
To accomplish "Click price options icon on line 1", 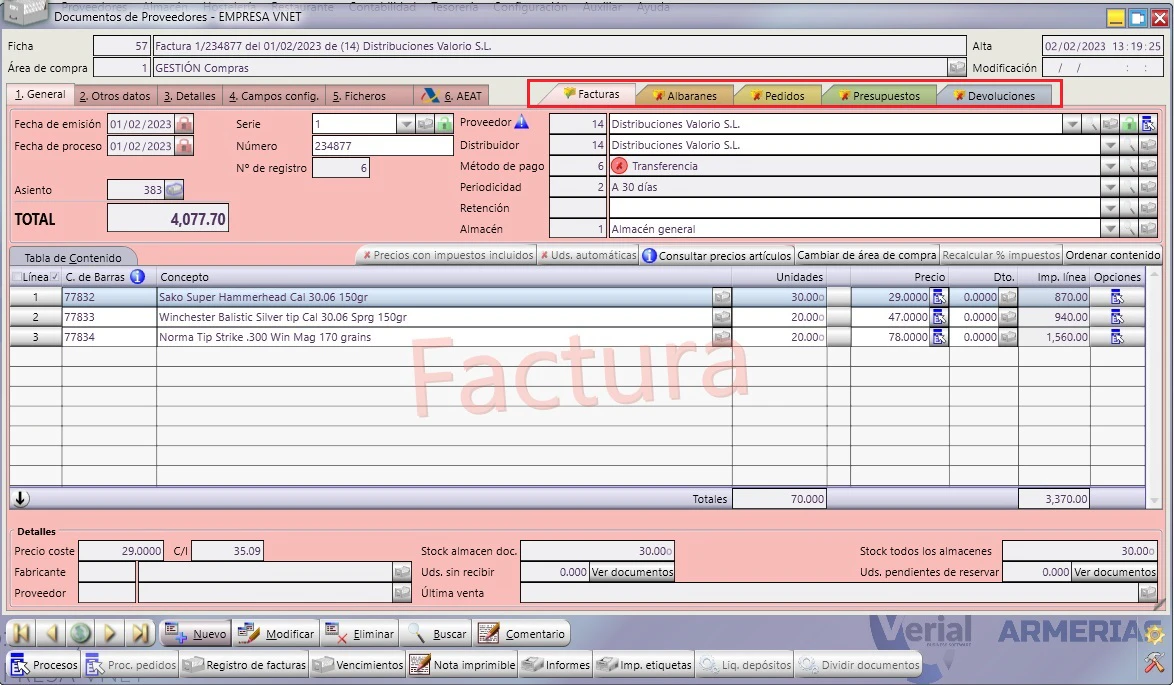I will tap(939, 297).
